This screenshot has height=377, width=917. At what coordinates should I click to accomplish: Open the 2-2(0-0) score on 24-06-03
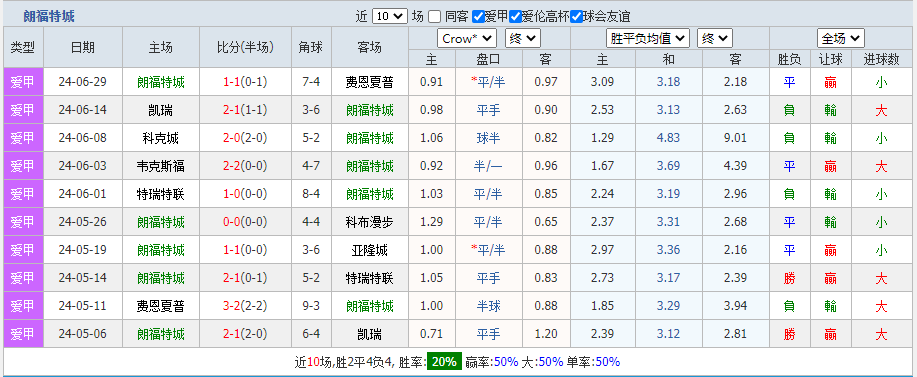click(x=245, y=166)
